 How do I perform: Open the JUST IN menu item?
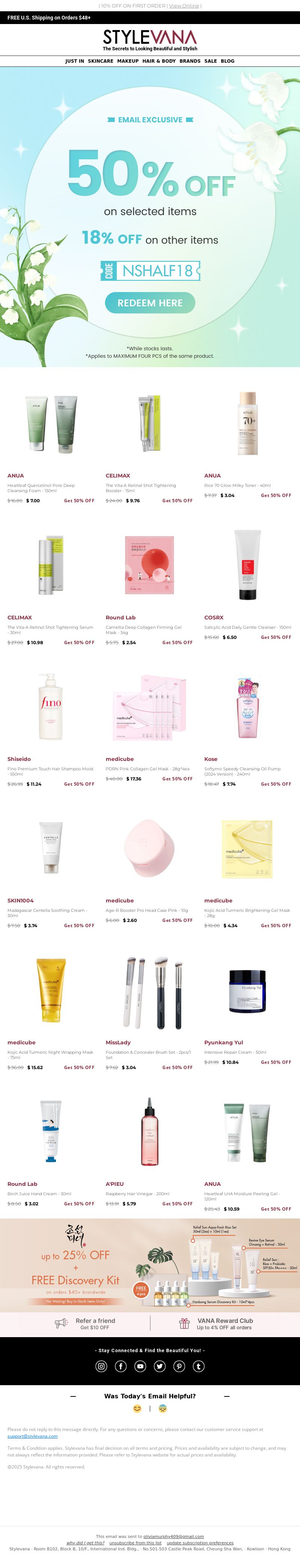(75, 61)
